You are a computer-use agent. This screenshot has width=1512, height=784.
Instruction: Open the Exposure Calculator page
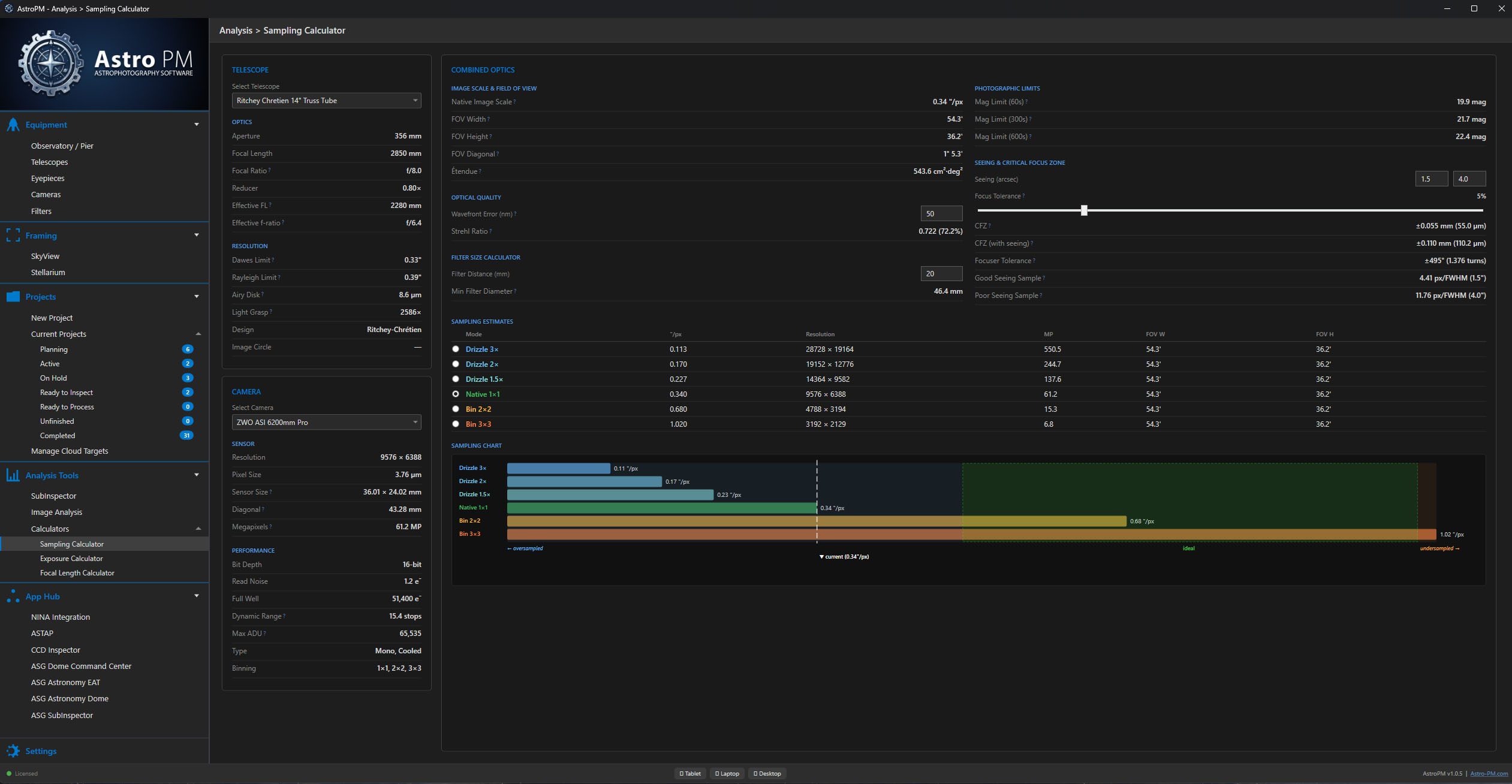(x=71, y=559)
